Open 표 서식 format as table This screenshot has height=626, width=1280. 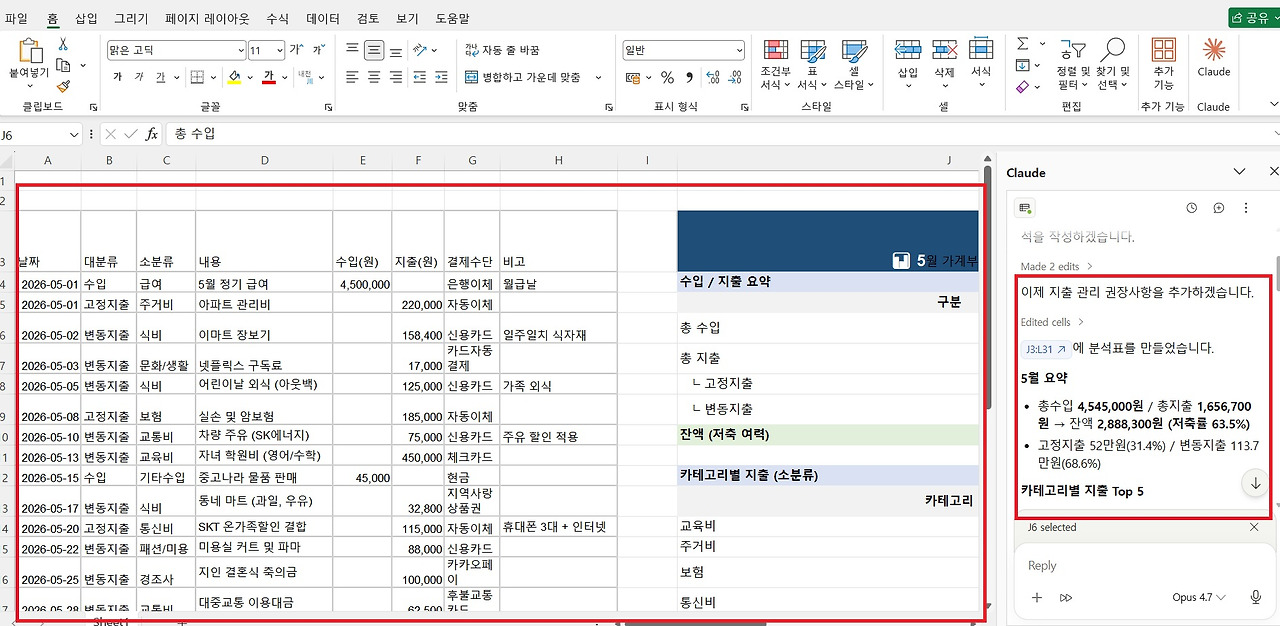click(x=812, y=65)
